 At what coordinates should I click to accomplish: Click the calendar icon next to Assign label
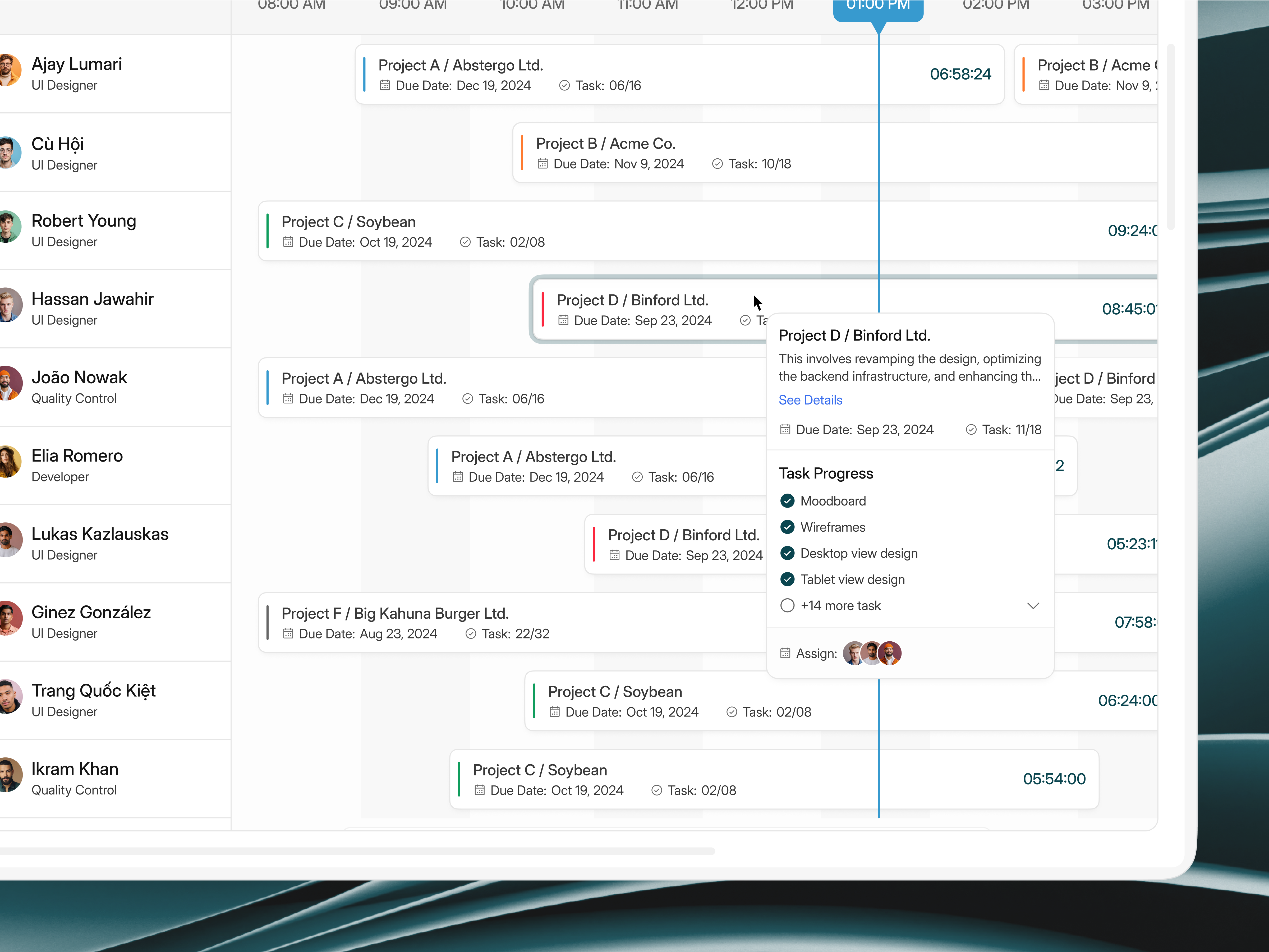(785, 653)
